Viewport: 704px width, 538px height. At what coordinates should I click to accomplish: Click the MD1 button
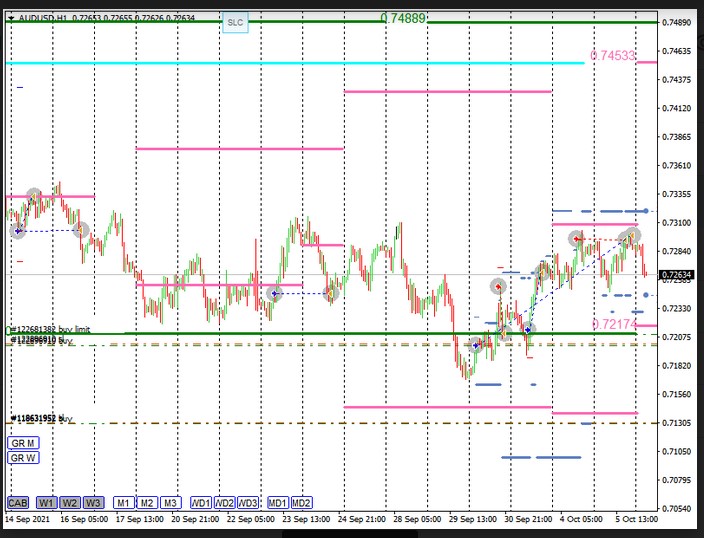click(278, 502)
